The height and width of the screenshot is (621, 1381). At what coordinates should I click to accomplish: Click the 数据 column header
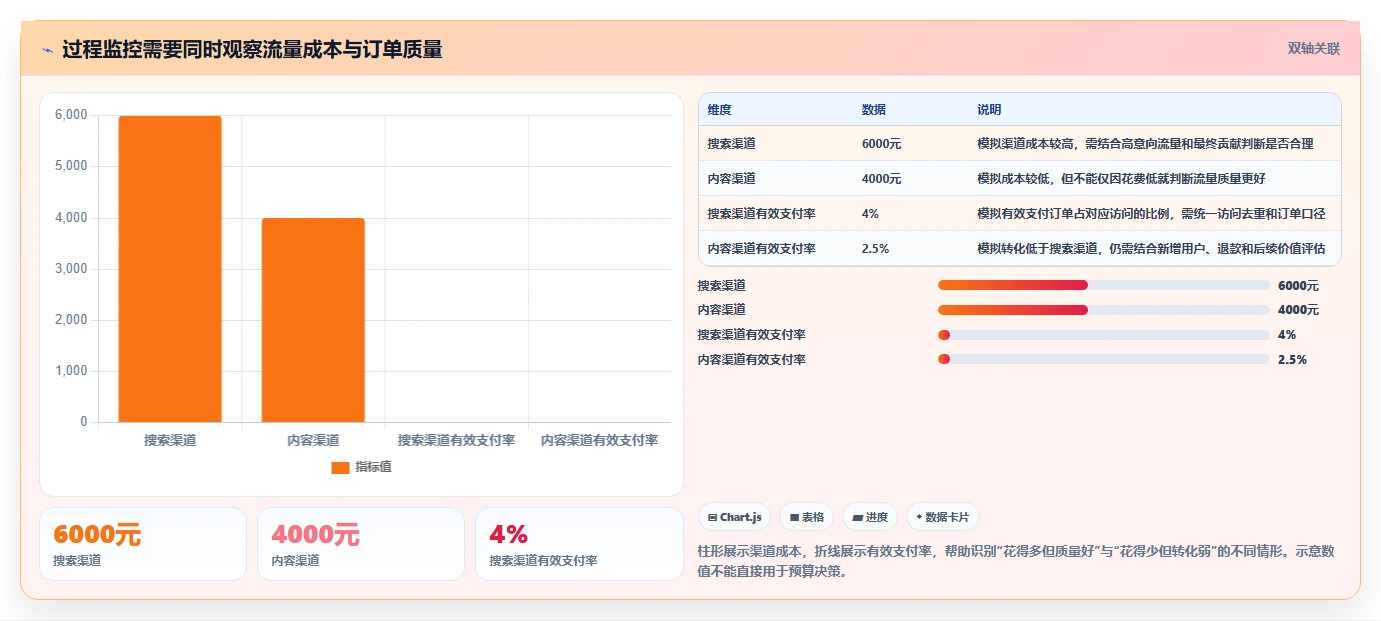point(873,110)
